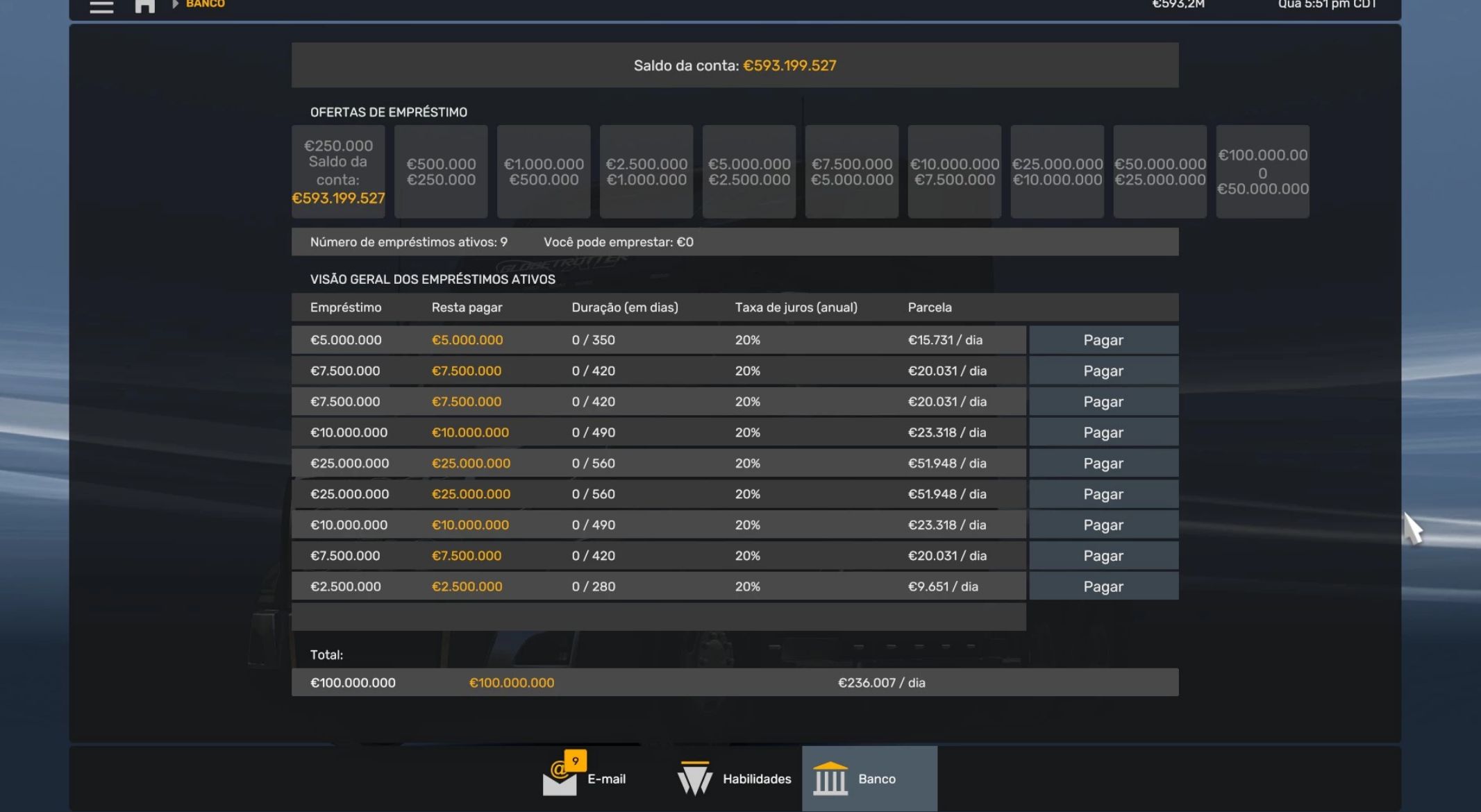Click the Pagar button for the last €7.500.000 loan
The image size is (1481, 812).
[1103, 556]
